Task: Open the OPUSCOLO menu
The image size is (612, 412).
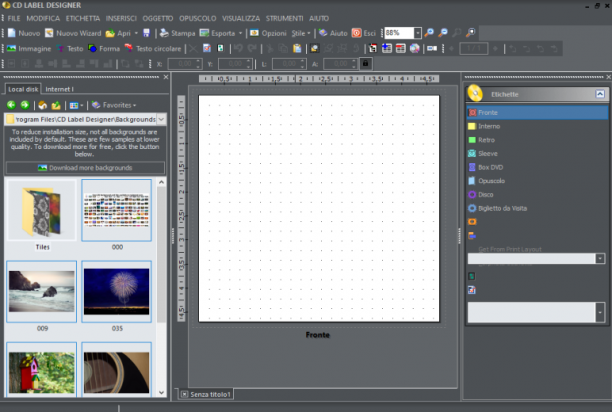Action: (197, 18)
